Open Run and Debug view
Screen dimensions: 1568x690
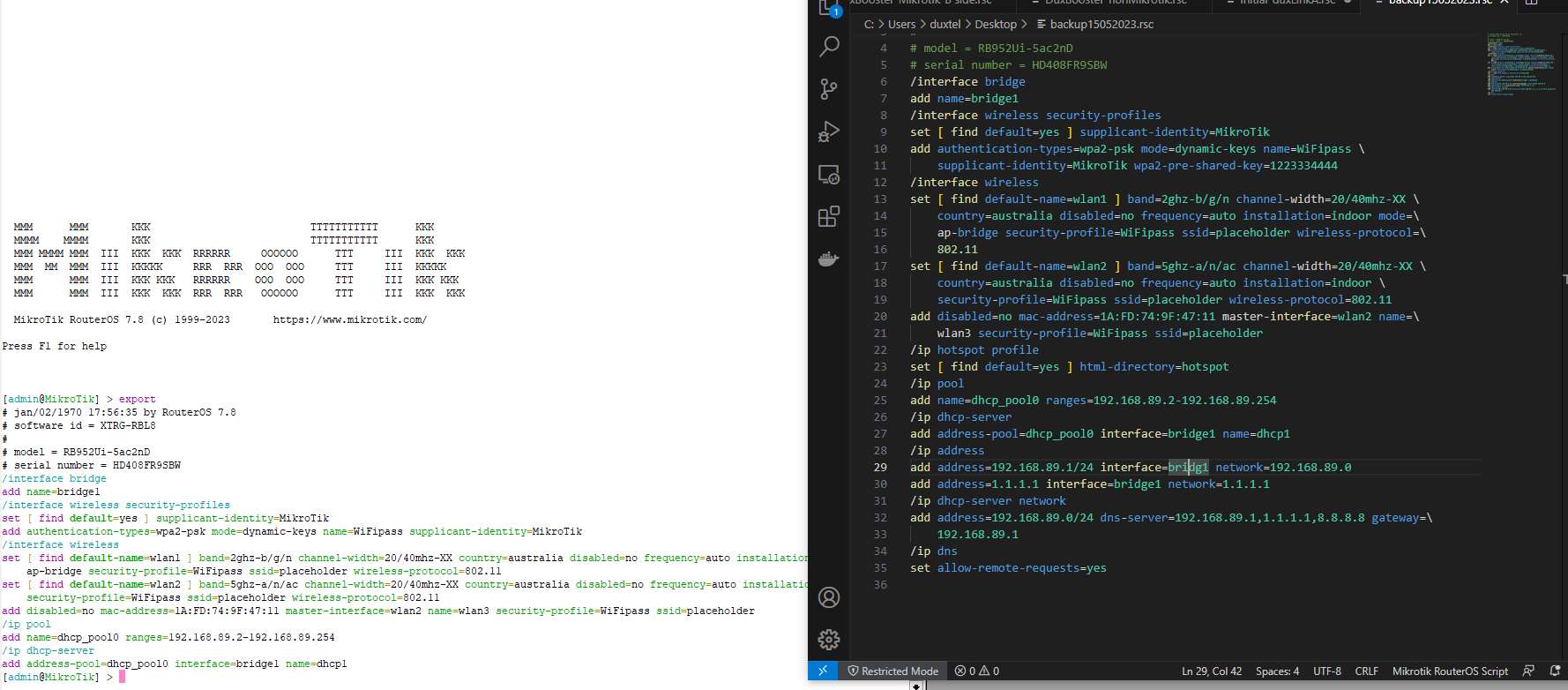829,131
